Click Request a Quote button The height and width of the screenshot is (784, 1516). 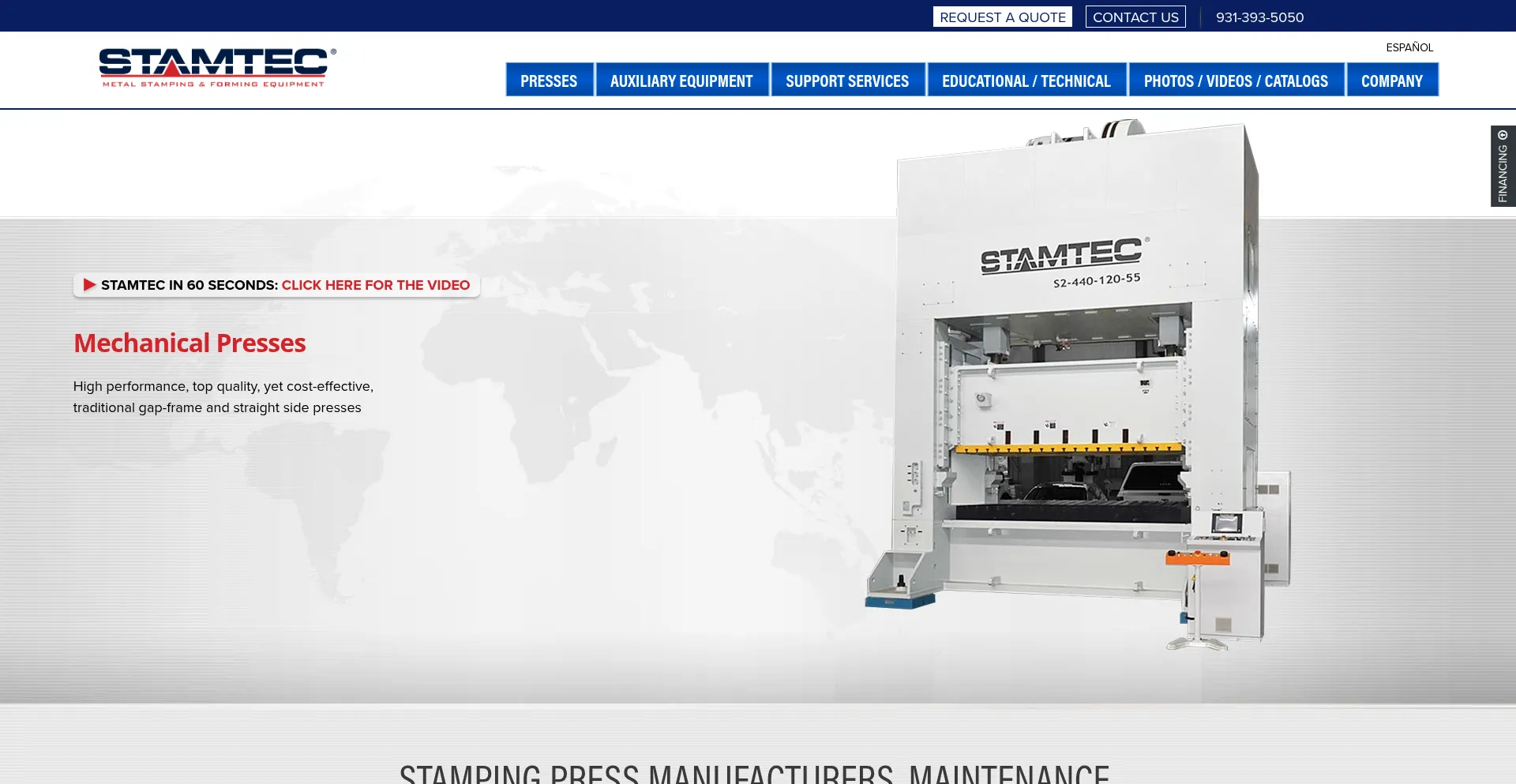1002,17
